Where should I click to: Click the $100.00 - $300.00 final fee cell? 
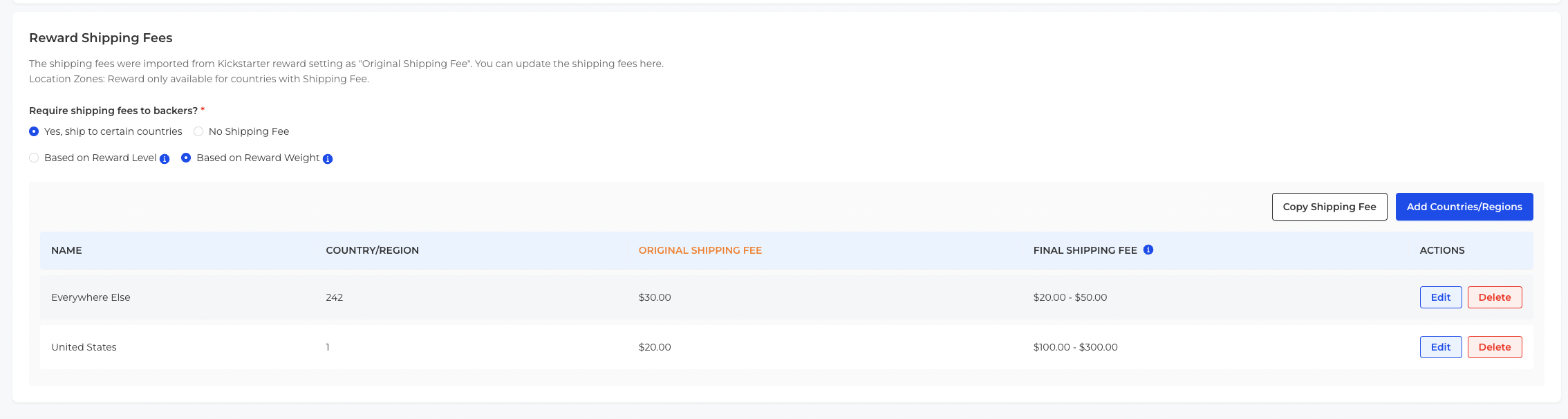tap(1075, 347)
